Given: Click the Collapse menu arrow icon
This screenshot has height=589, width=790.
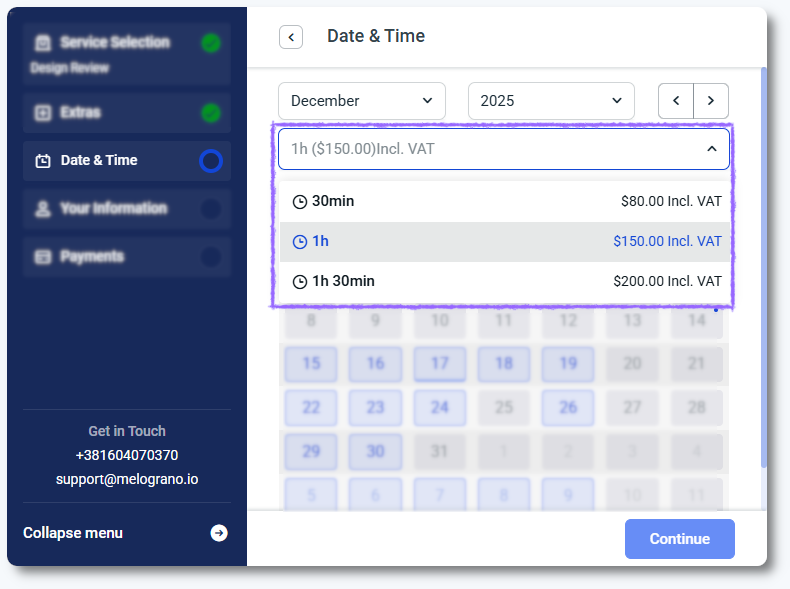Looking at the screenshot, I should pyautogui.click(x=218, y=533).
